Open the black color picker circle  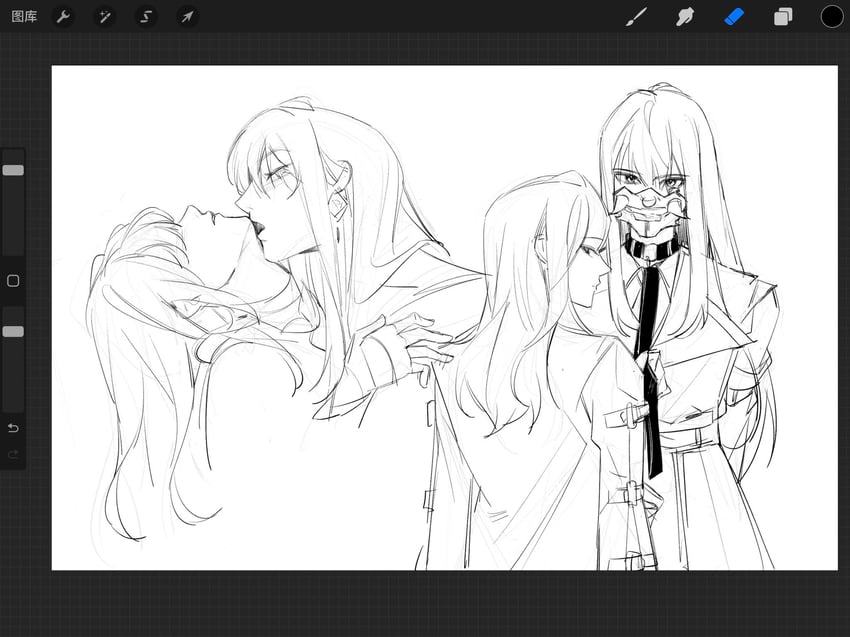coord(832,17)
